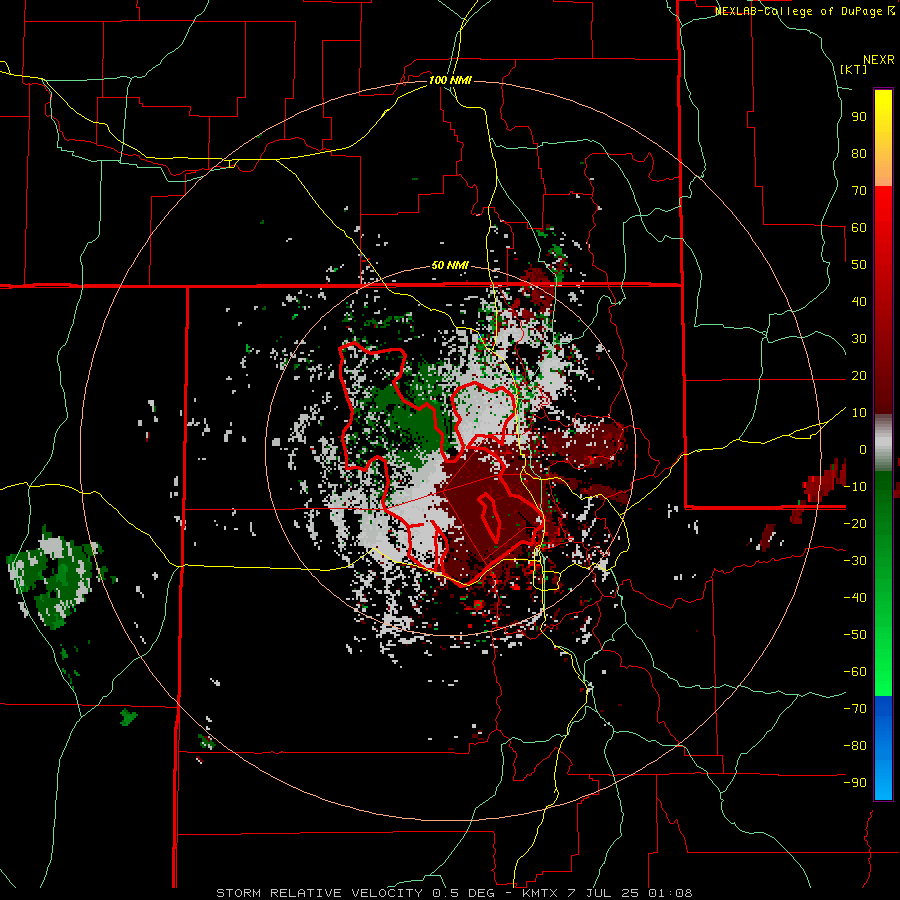Click the "01:08" timestamp in caption
Screen dimensions: 900x900
click(x=670, y=893)
